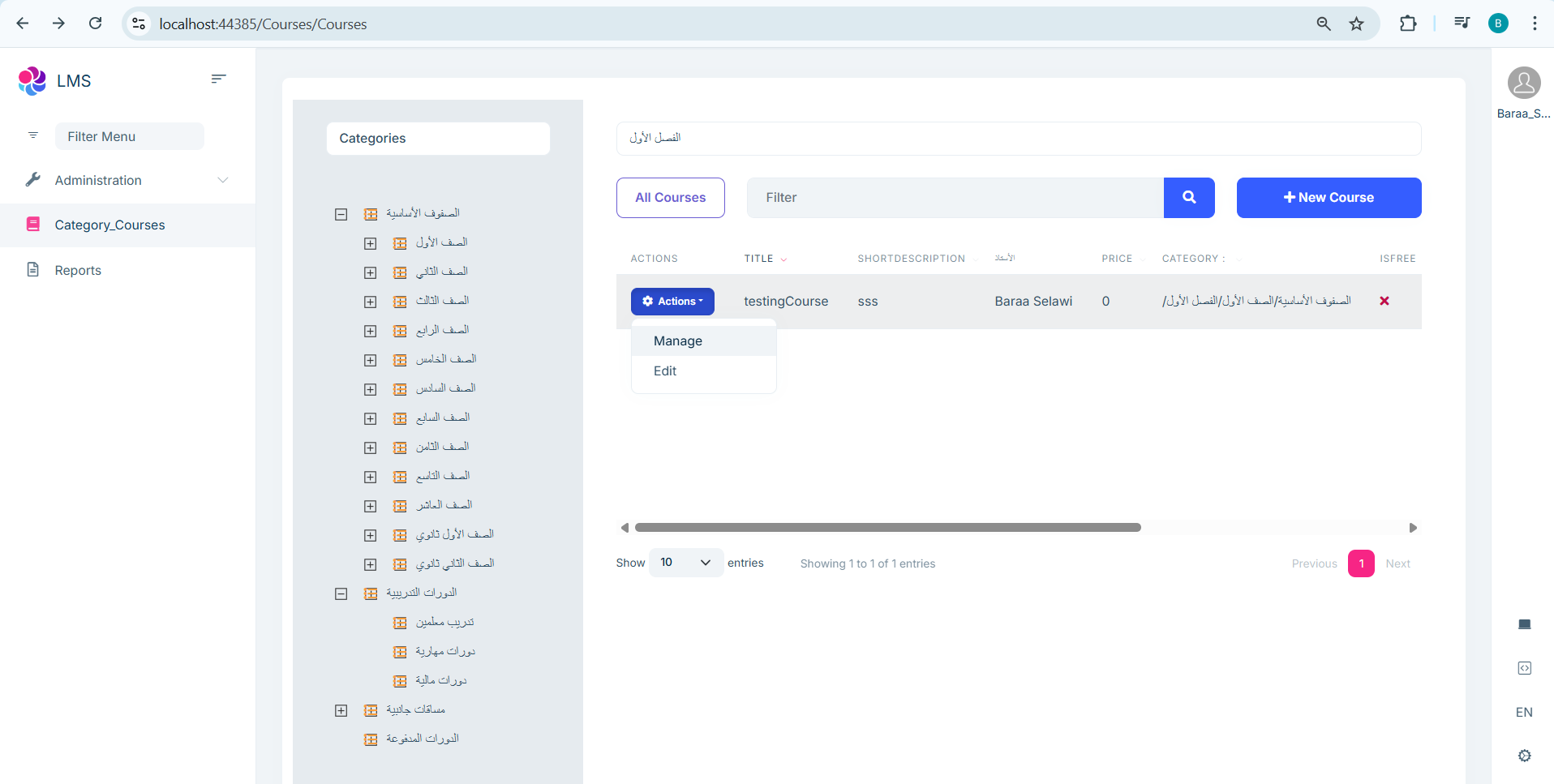Open Administration in the sidebar
1554x784 pixels.
(x=127, y=180)
